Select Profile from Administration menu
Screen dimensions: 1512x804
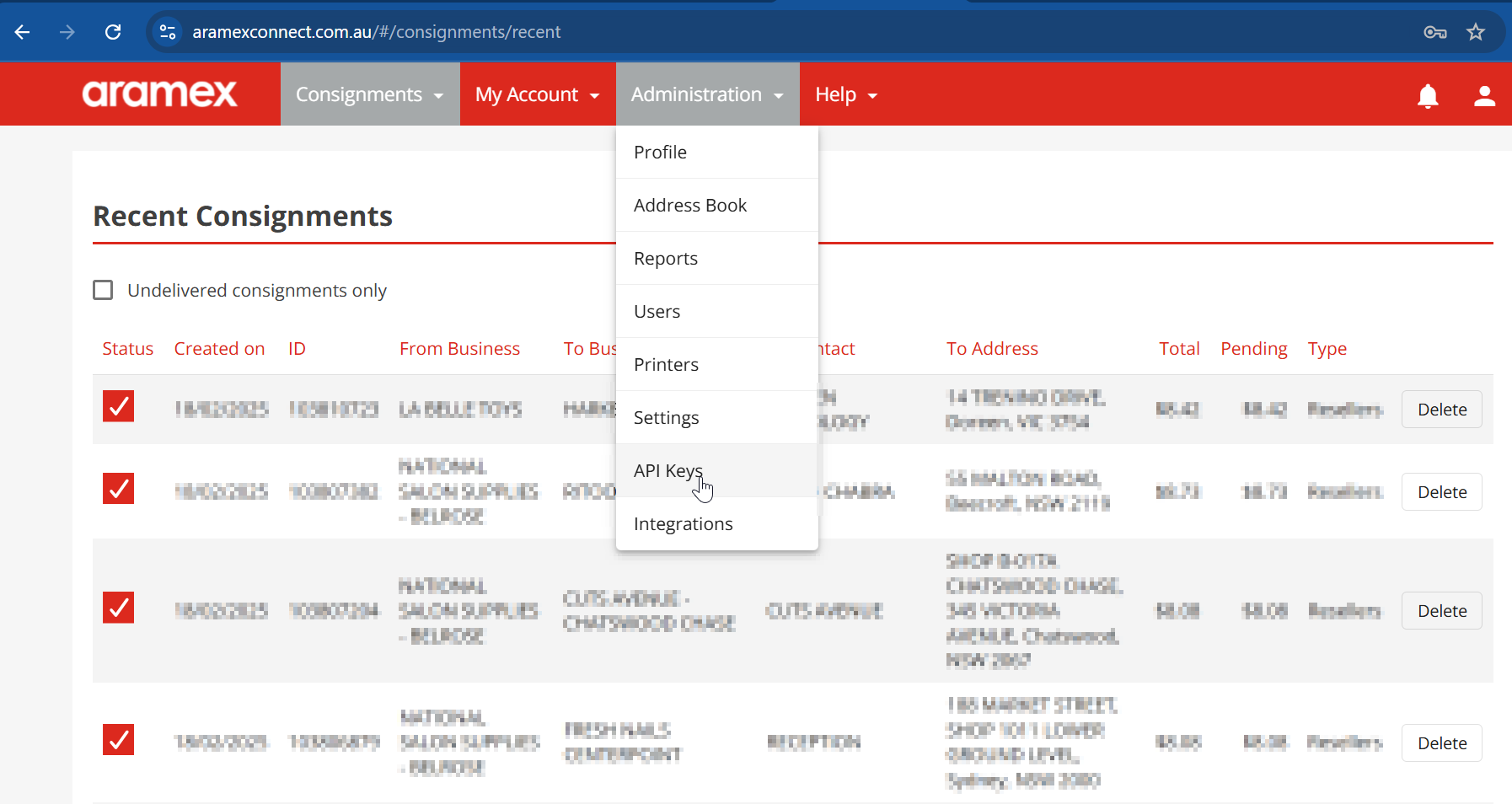point(717,153)
